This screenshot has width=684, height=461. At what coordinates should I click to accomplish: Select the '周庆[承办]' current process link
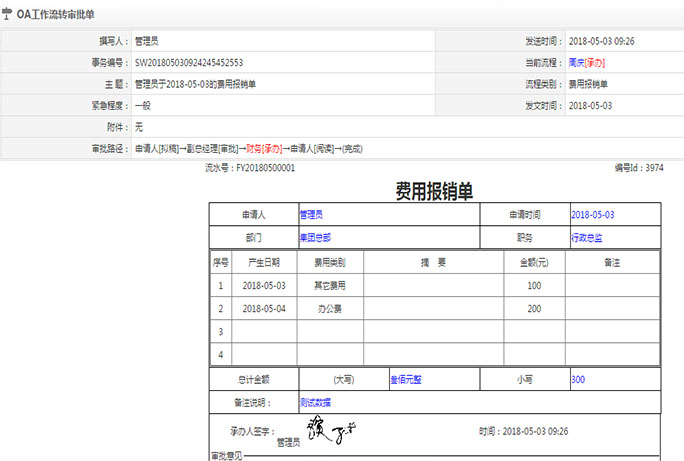[x=586, y=63]
